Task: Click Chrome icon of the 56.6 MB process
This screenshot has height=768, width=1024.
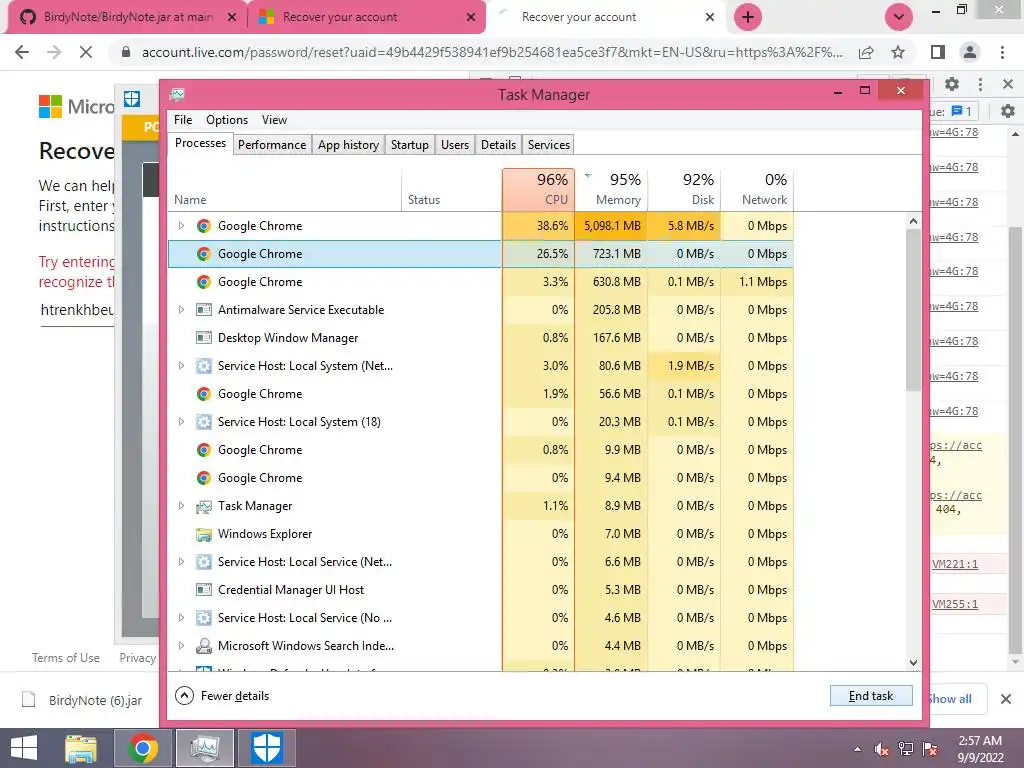Action: [x=204, y=394]
